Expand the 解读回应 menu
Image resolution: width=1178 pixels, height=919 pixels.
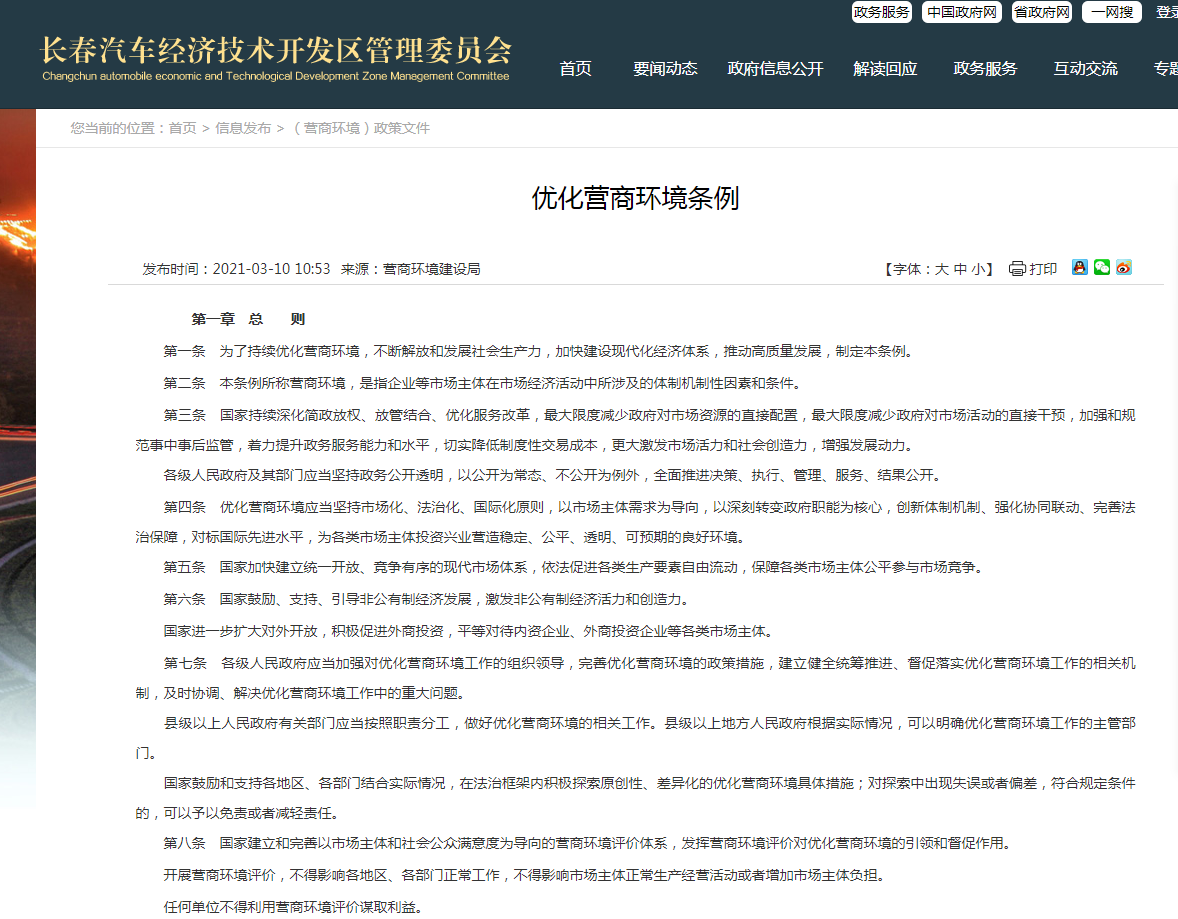pos(885,68)
